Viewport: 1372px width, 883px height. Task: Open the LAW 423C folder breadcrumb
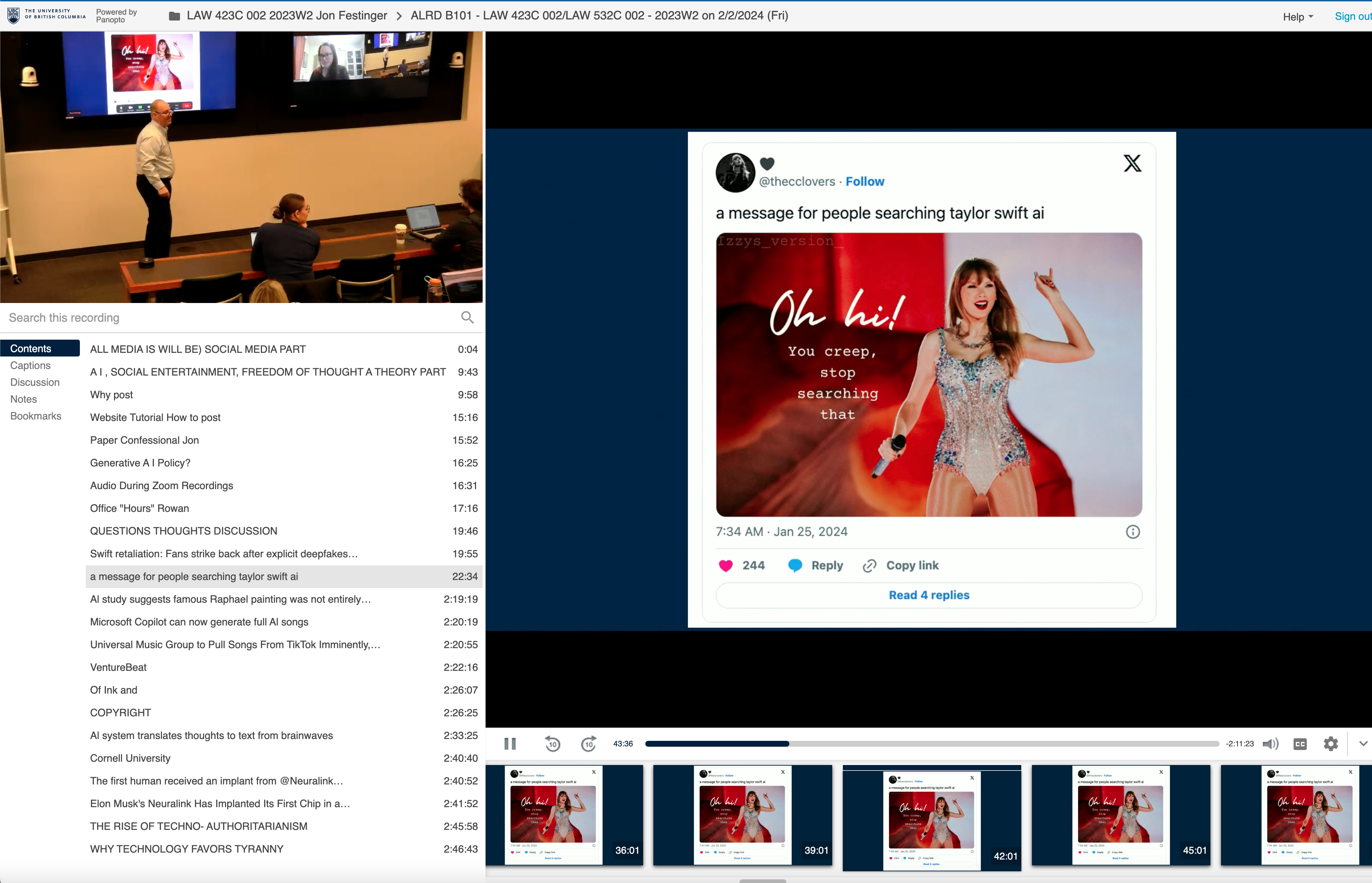click(x=287, y=15)
